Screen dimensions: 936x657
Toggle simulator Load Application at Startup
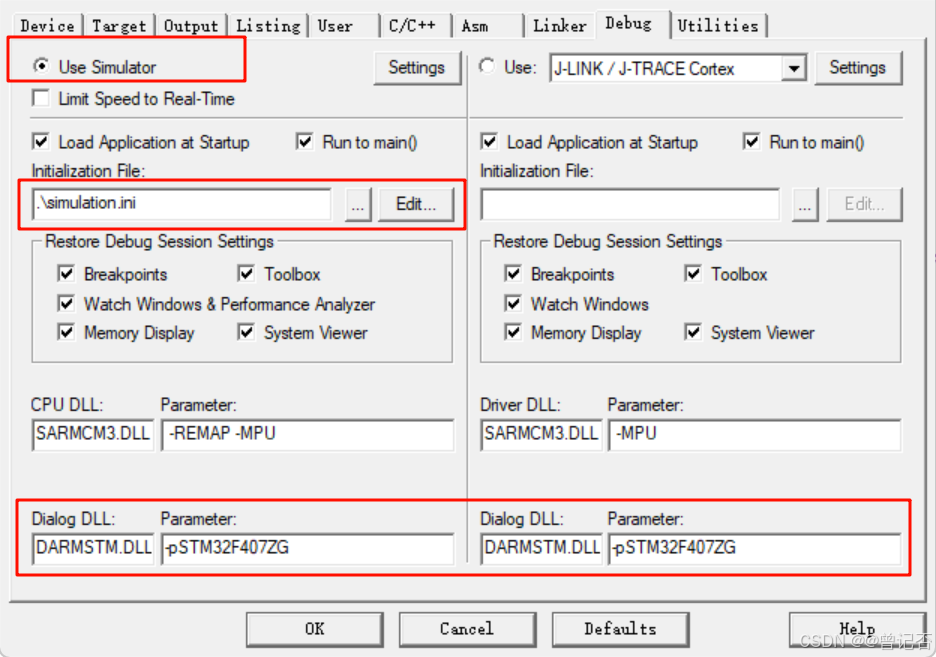click(41, 141)
